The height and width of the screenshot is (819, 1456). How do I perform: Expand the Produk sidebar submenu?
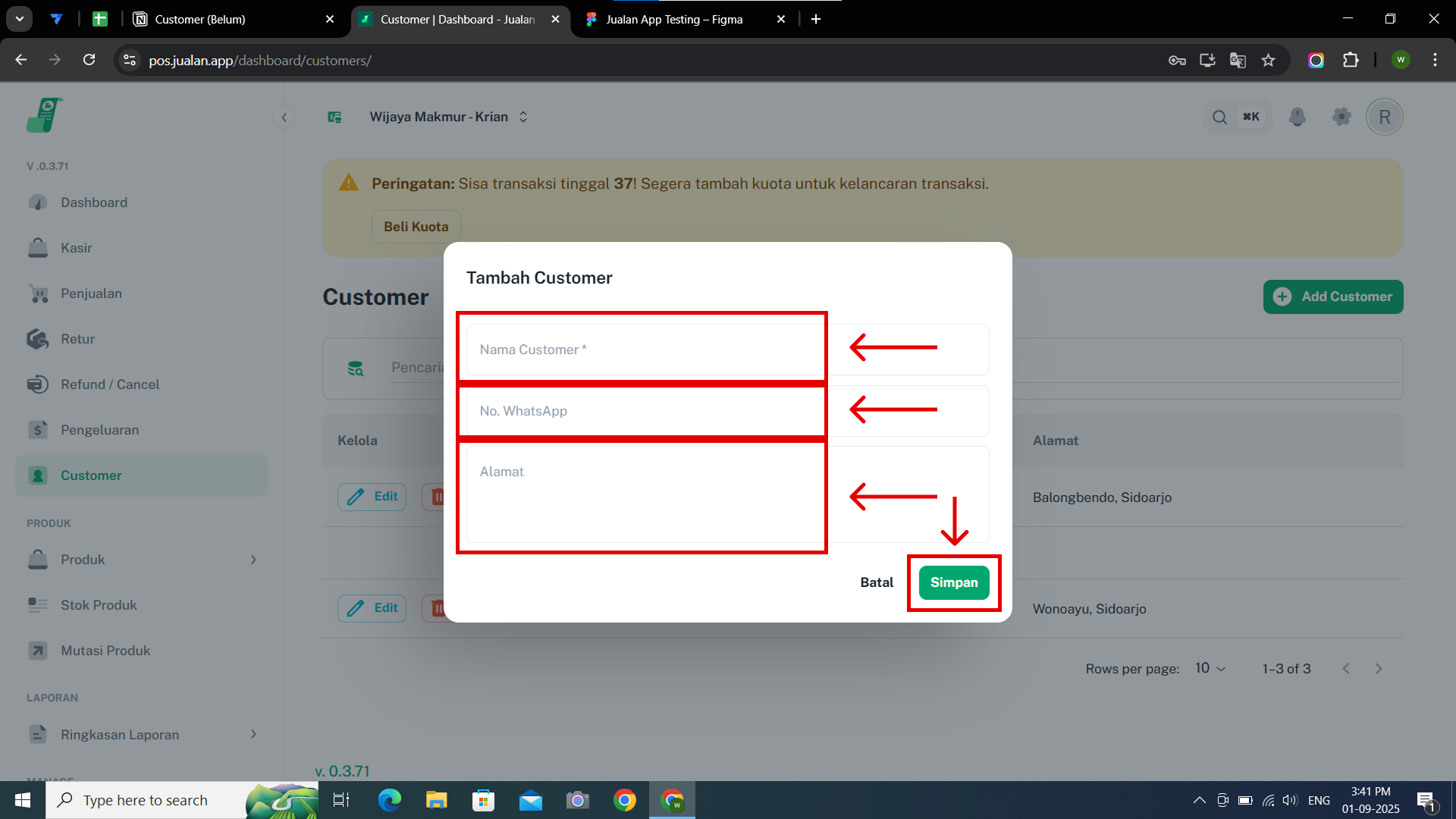point(253,560)
